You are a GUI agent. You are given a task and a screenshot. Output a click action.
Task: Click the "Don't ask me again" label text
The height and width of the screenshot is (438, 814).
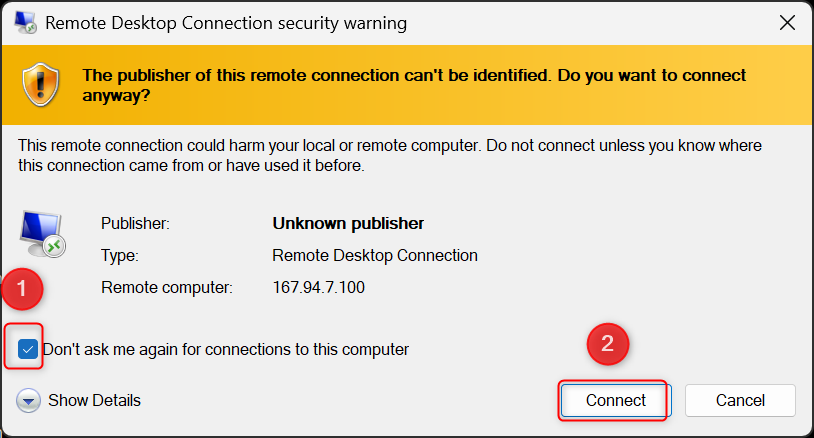225,349
